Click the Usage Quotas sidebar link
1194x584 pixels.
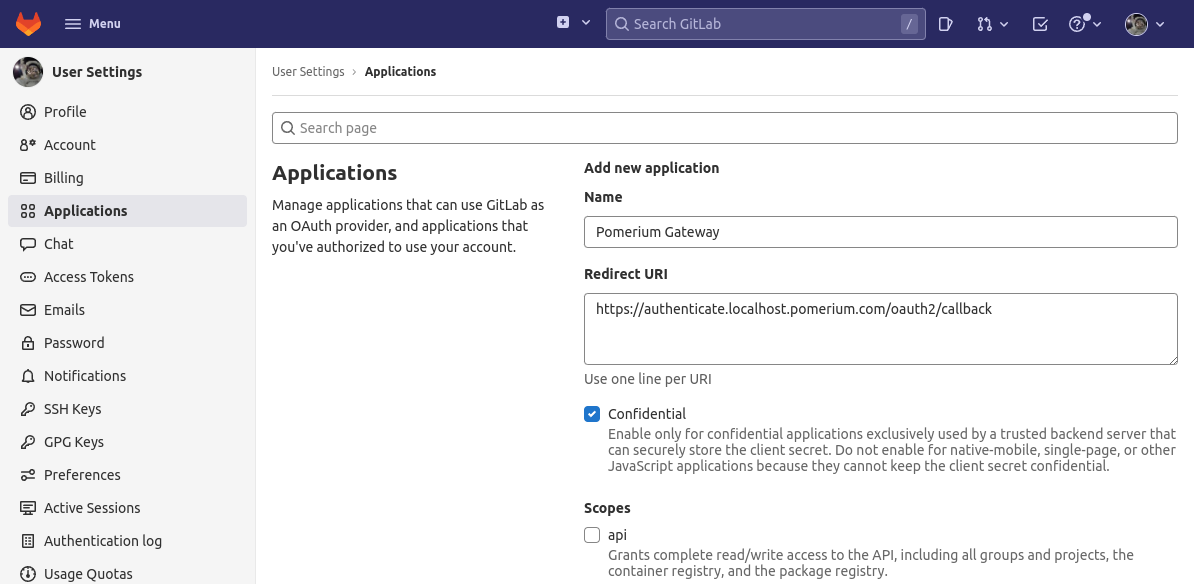point(89,573)
